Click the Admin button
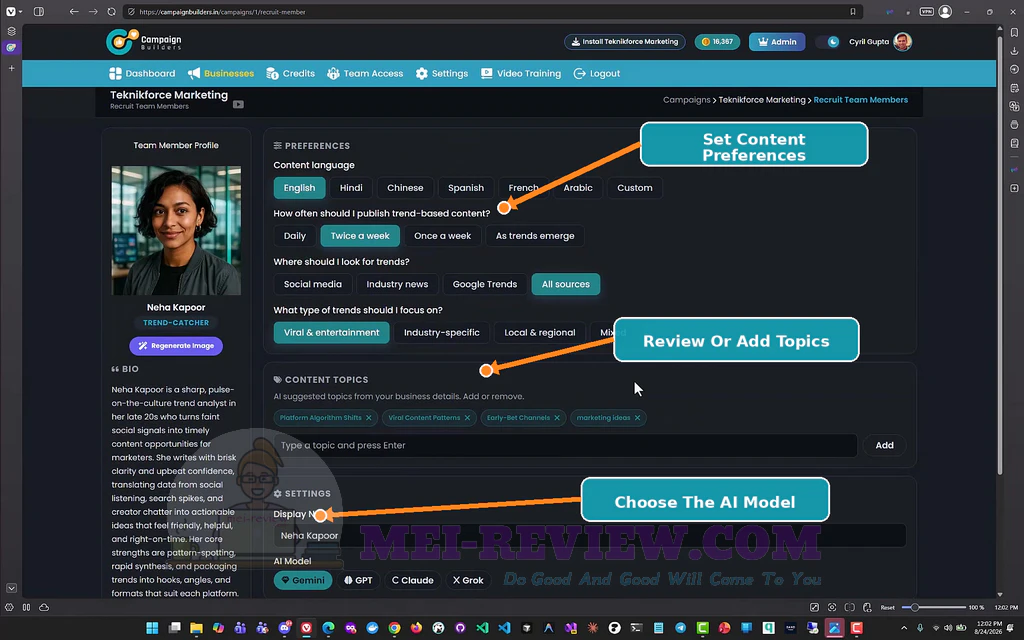1024x640 pixels. tap(777, 42)
